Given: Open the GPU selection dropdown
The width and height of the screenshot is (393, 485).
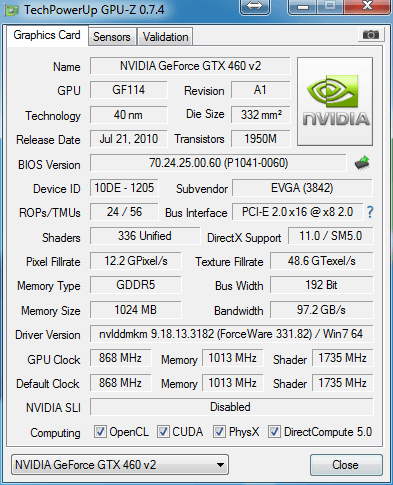Looking at the screenshot, I should point(120,464).
